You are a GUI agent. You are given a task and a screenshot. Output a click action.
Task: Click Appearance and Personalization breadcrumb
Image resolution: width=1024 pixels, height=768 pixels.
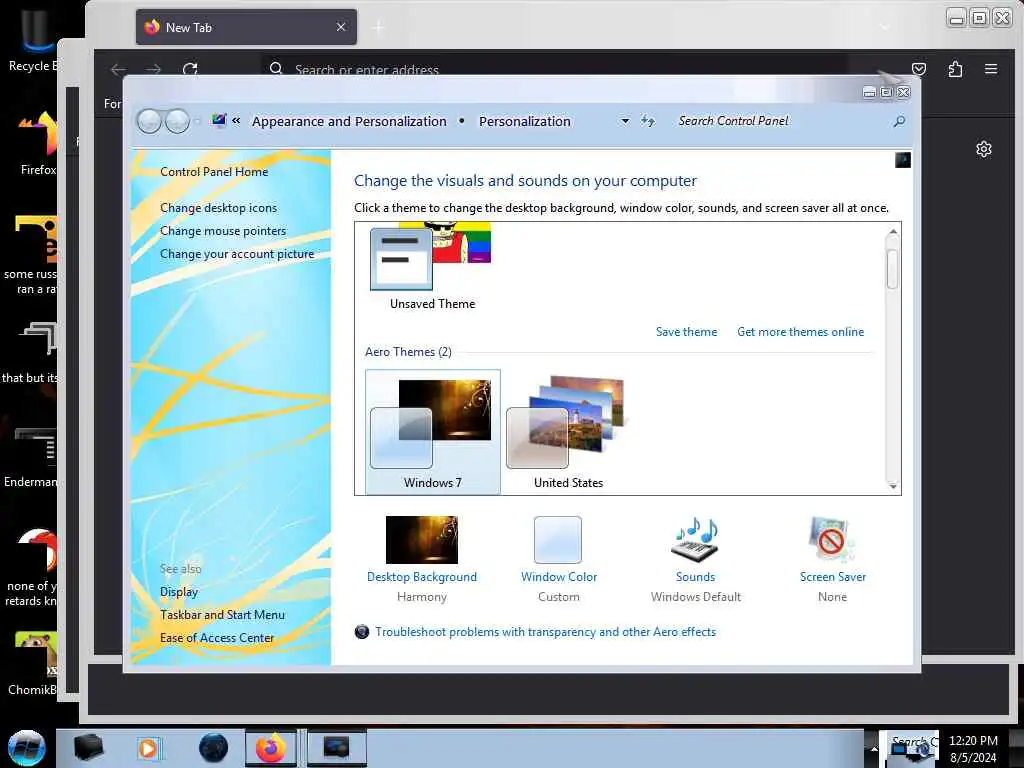(349, 121)
